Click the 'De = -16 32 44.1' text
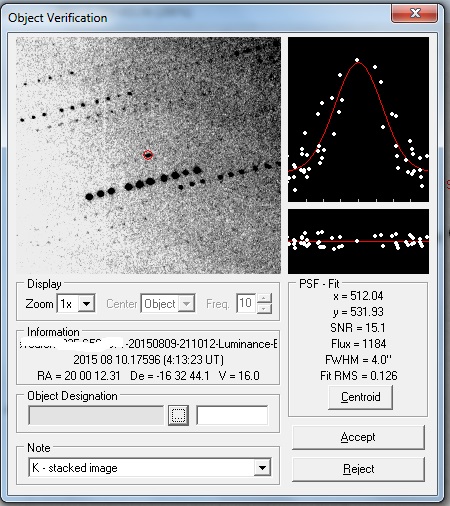Viewport: 450px width, 506px height. coord(170,376)
